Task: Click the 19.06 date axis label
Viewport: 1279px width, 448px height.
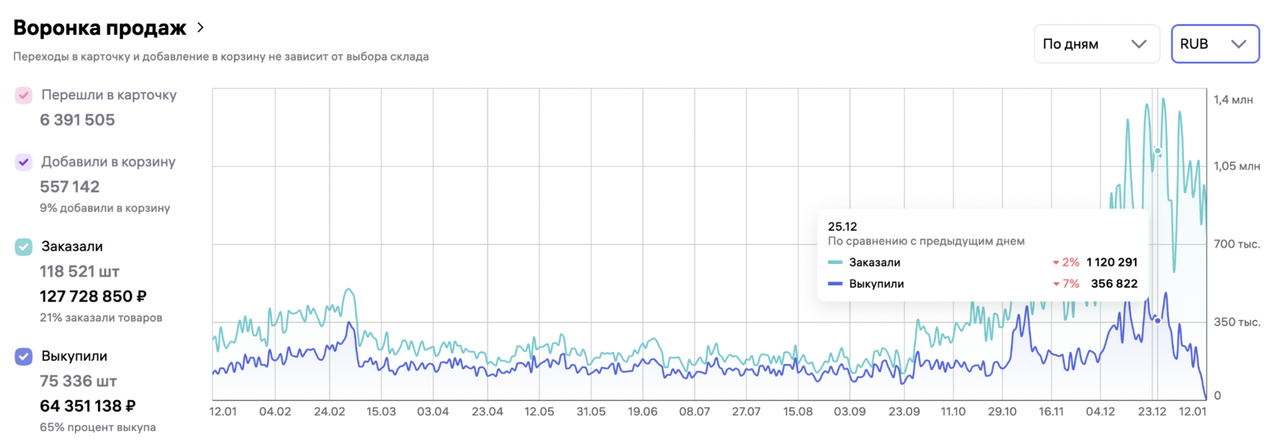Action: pos(642,411)
